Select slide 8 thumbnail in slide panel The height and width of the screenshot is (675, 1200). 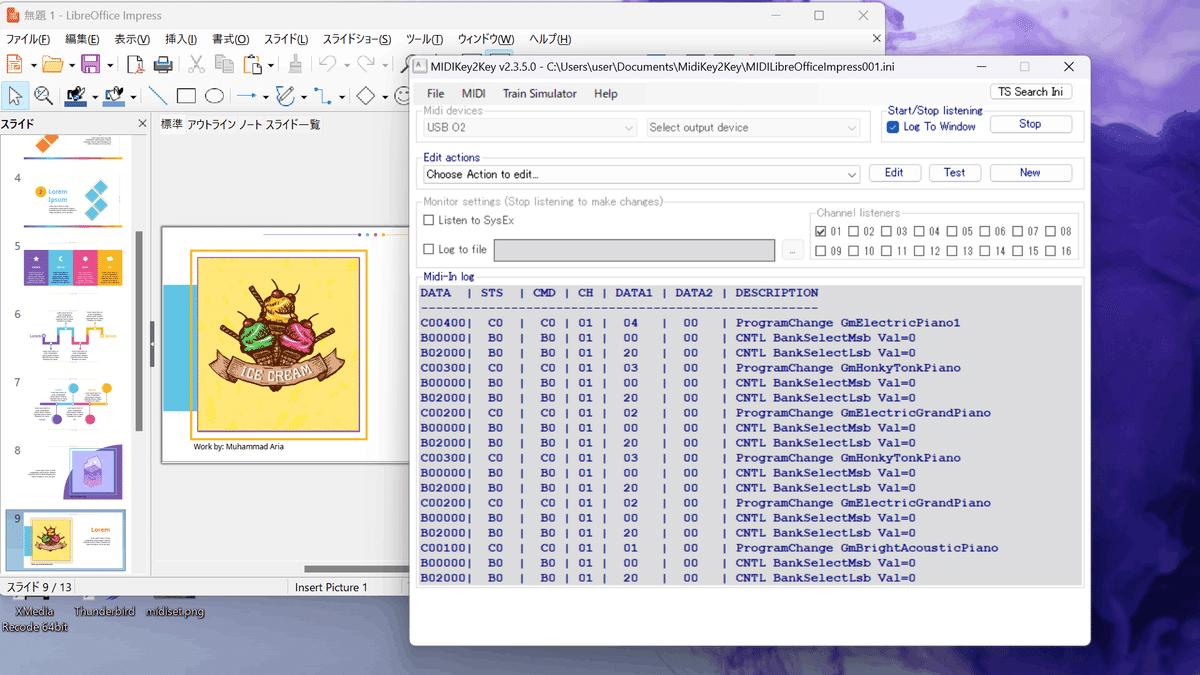point(73,472)
